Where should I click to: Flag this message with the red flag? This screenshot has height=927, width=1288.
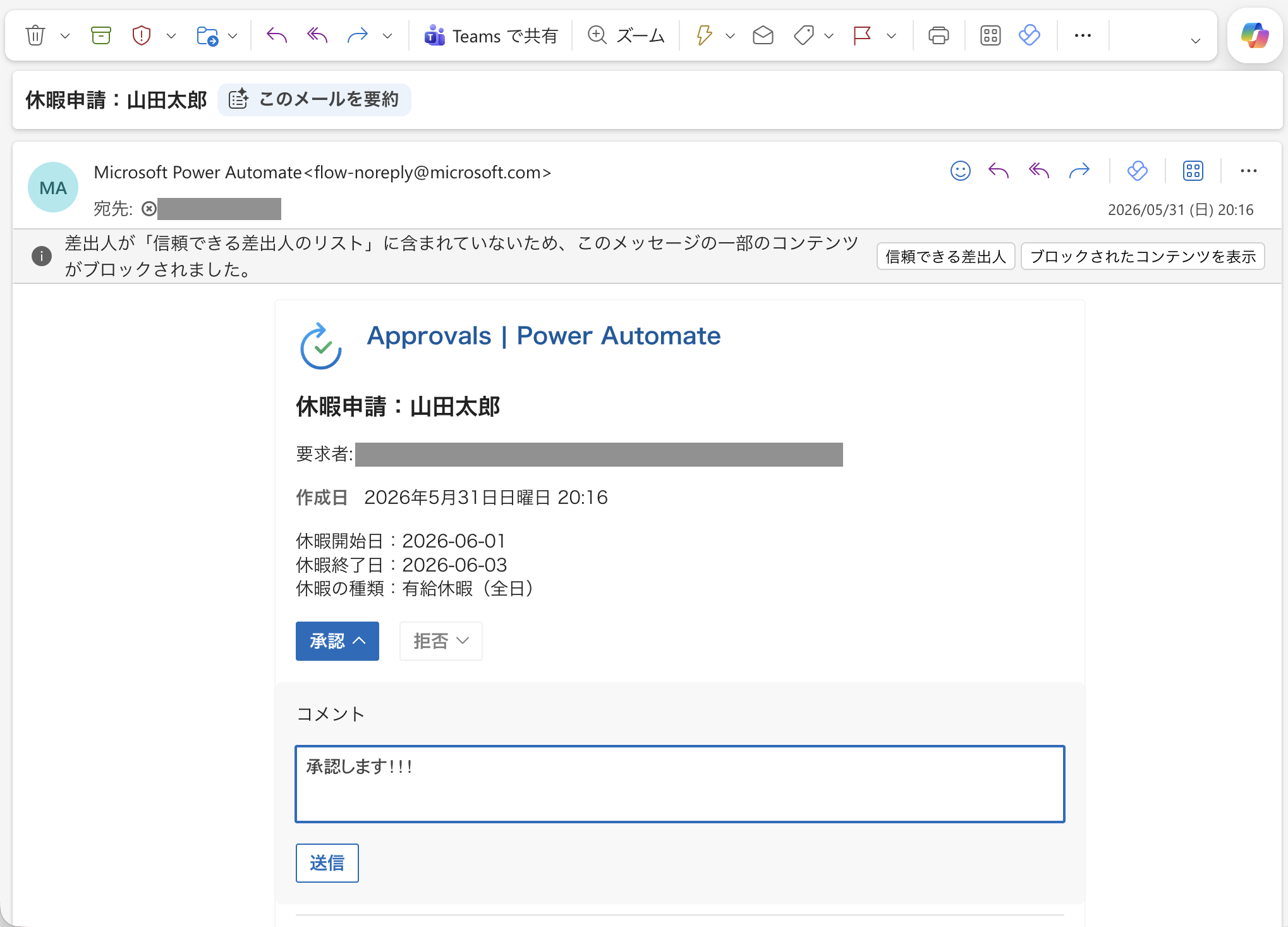click(x=862, y=35)
